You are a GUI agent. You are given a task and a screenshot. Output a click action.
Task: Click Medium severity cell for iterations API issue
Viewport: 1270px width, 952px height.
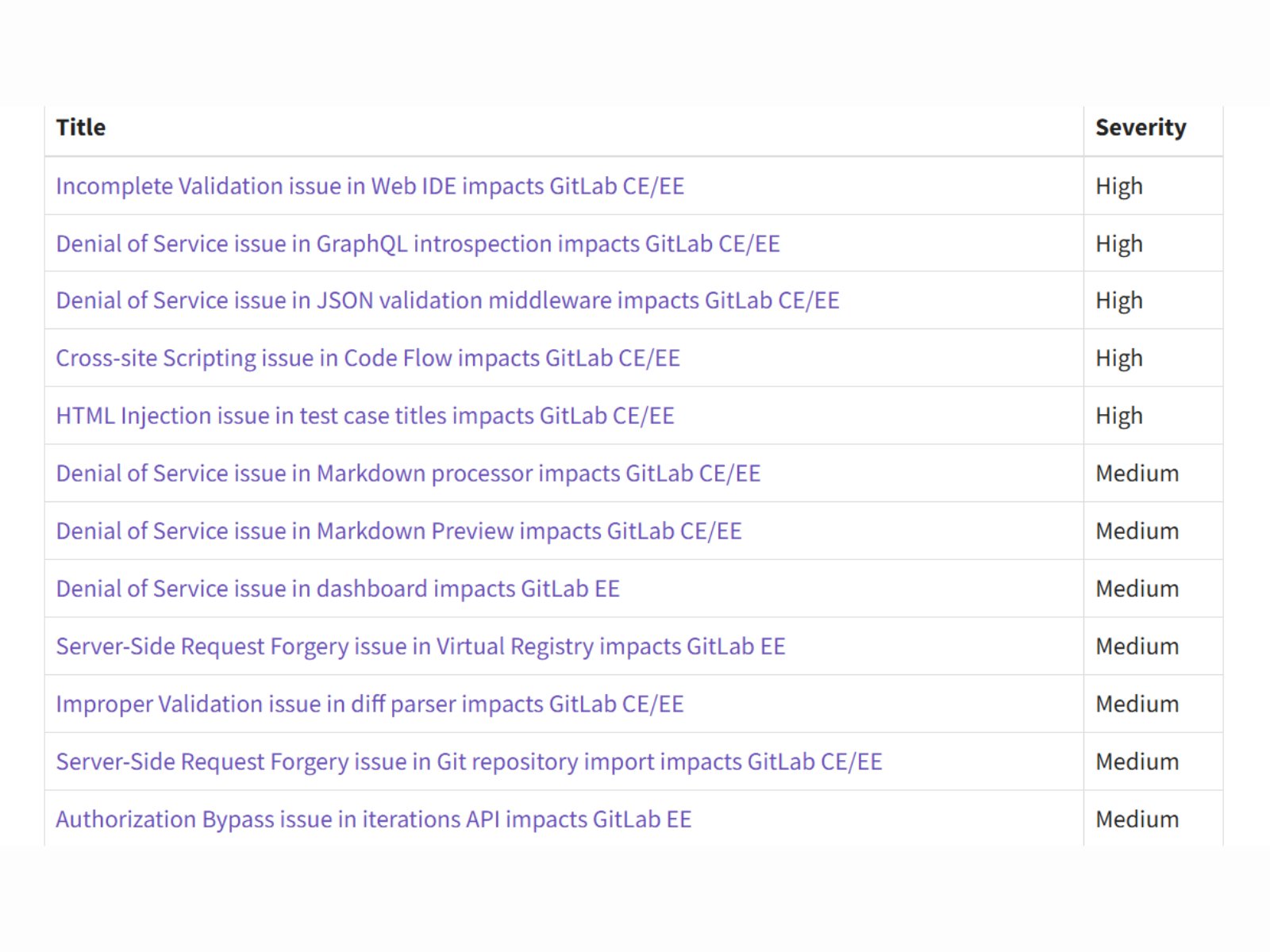point(1137,820)
